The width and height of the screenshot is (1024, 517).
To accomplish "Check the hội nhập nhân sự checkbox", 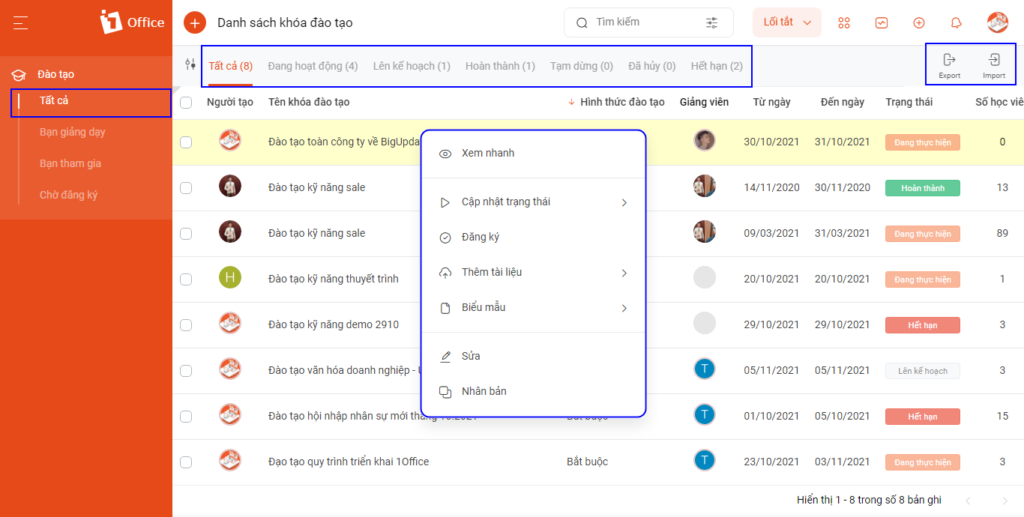I will [x=186, y=416].
